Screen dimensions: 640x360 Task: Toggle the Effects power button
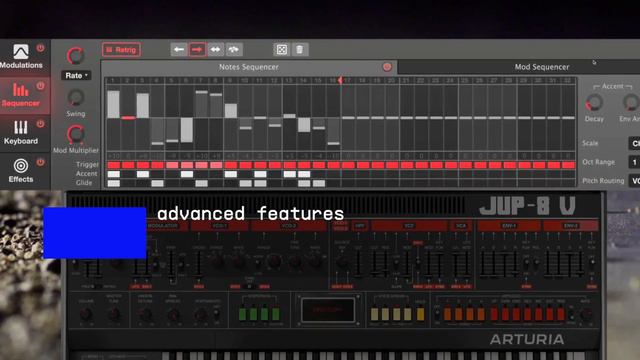point(40,162)
